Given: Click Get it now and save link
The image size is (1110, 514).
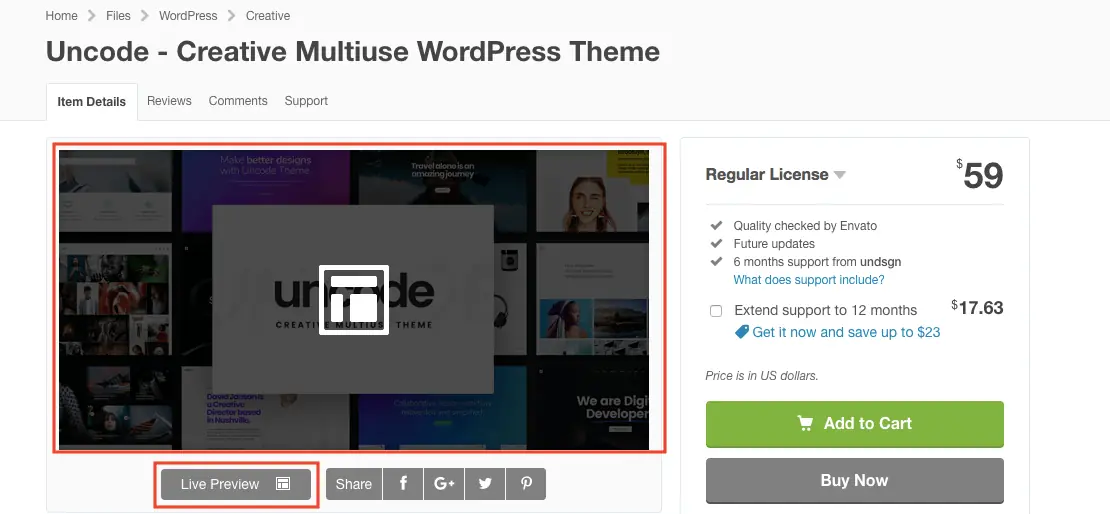Looking at the screenshot, I should coord(846,332).
